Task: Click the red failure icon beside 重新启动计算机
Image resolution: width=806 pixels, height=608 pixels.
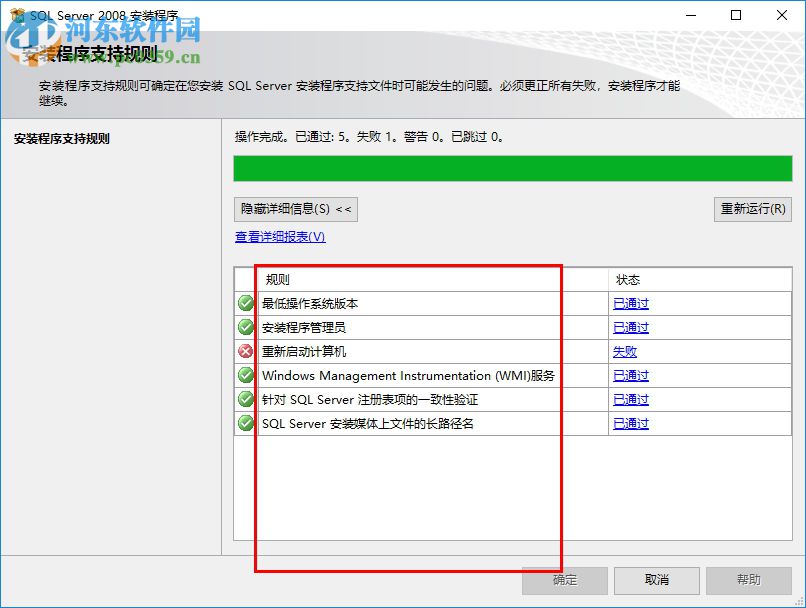Action: (x=245, y=351)
